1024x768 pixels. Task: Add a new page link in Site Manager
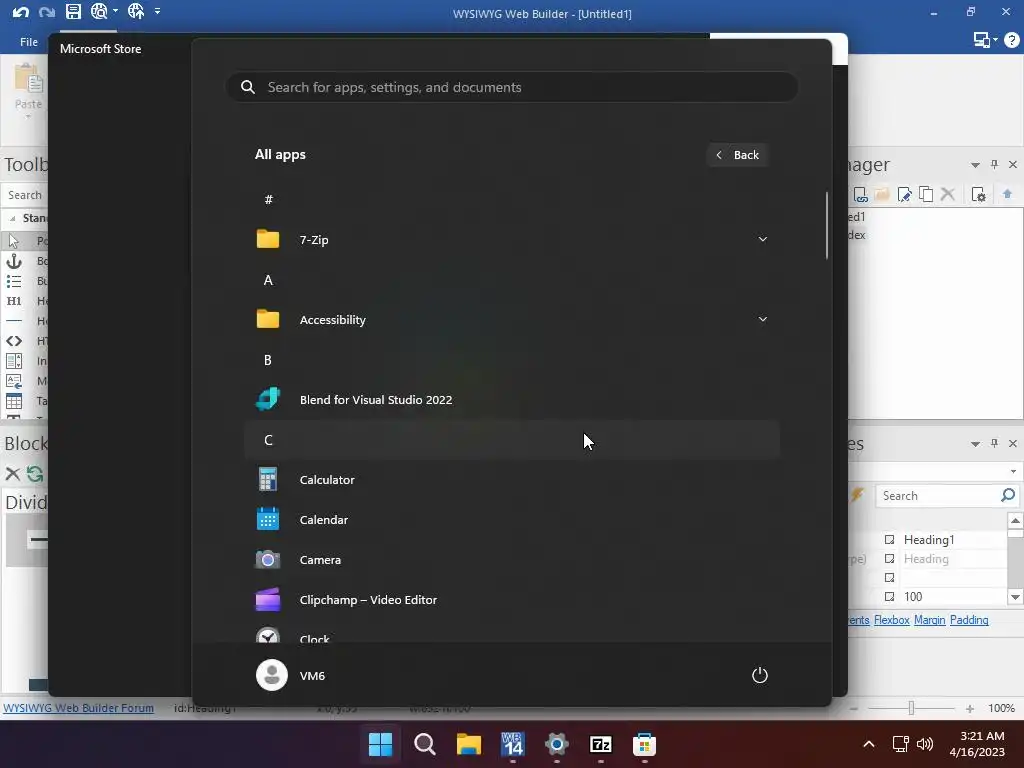861,195
